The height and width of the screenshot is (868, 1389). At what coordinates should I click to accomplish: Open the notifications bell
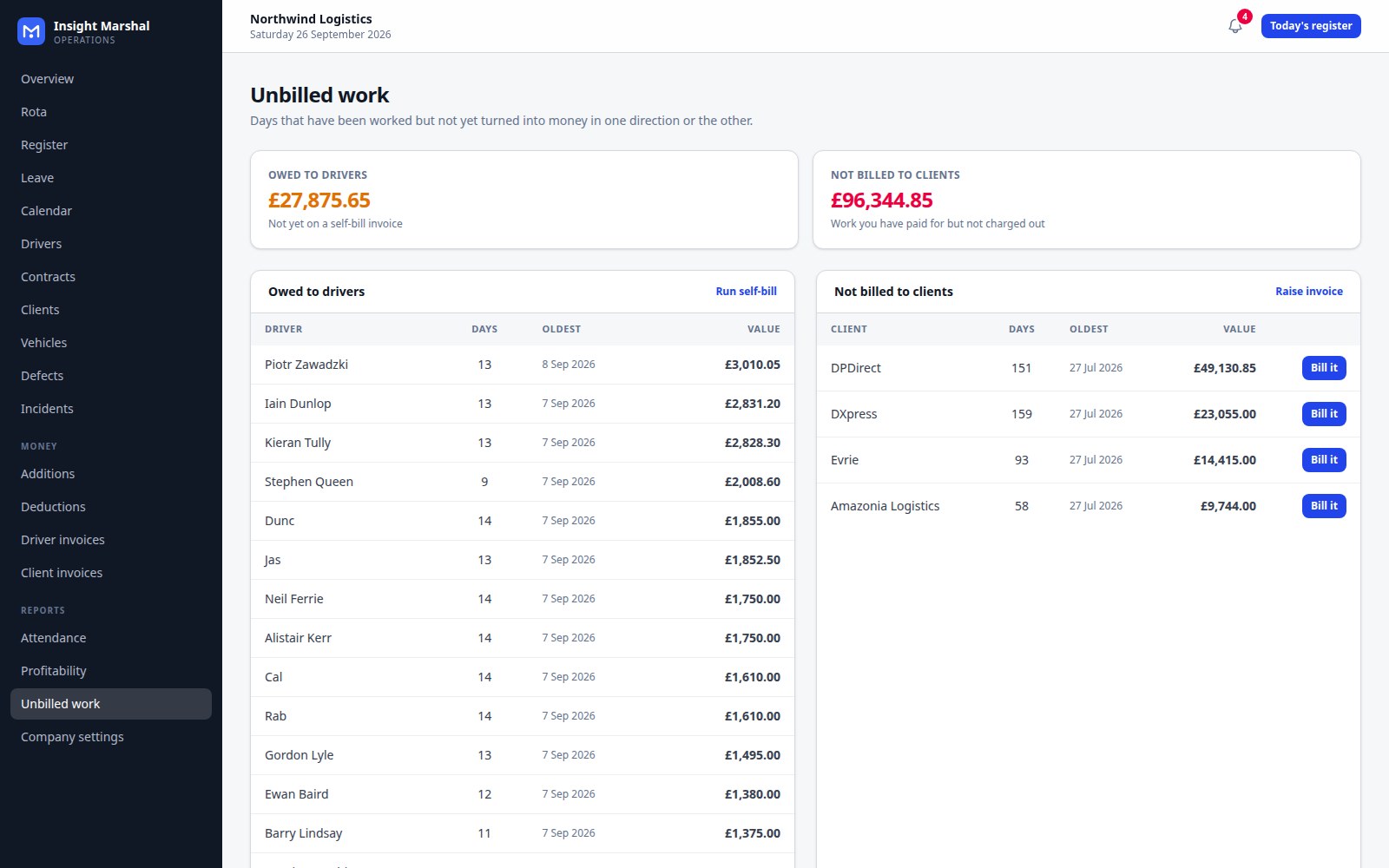tap(1235, 26)
